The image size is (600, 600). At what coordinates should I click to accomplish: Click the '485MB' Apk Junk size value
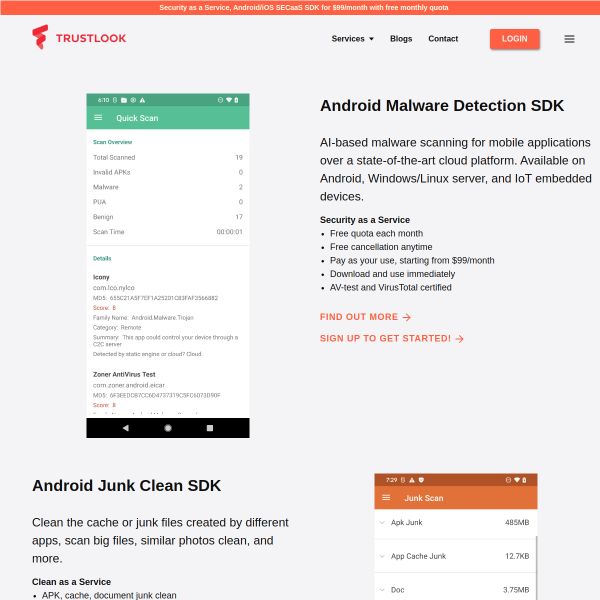pos(517,522)
